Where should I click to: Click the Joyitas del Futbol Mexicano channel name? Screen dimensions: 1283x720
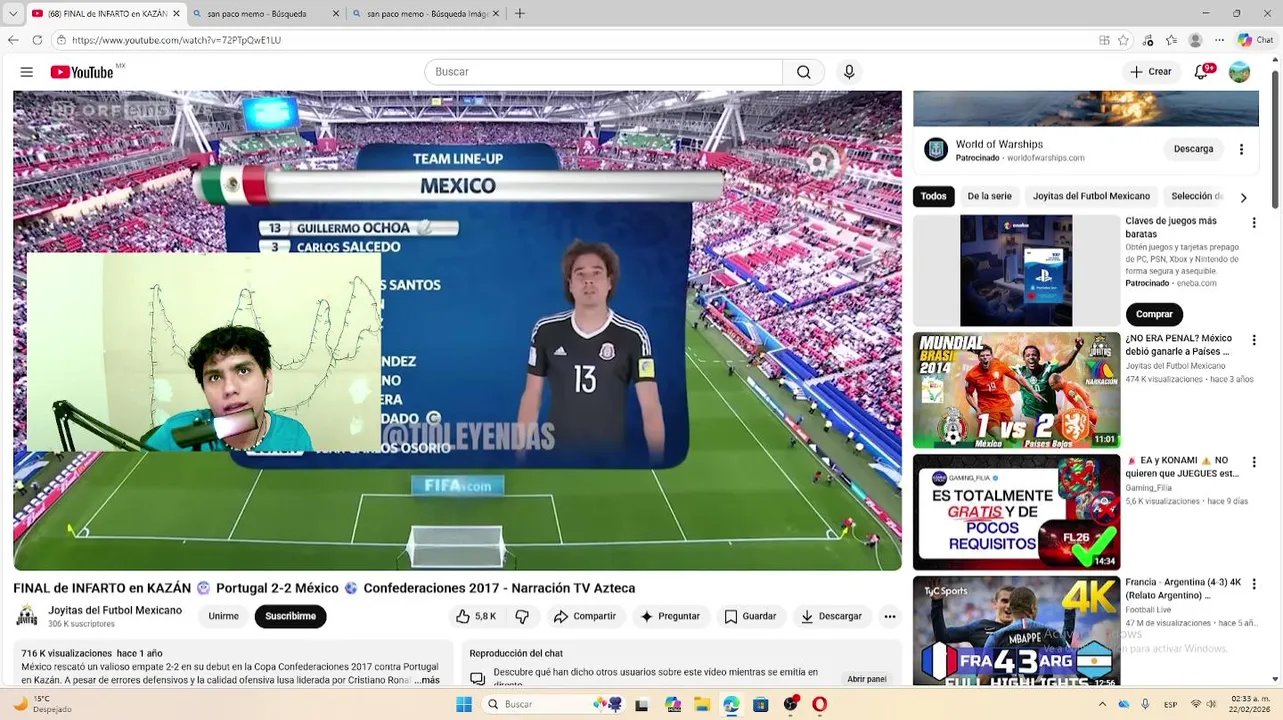click(x=115, y=611)
